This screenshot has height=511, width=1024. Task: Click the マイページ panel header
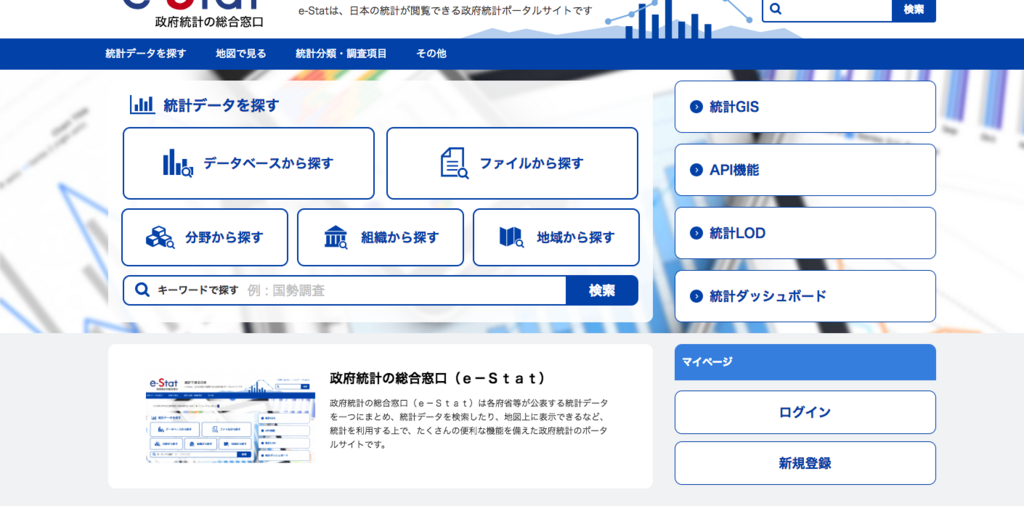coord(805,362)
